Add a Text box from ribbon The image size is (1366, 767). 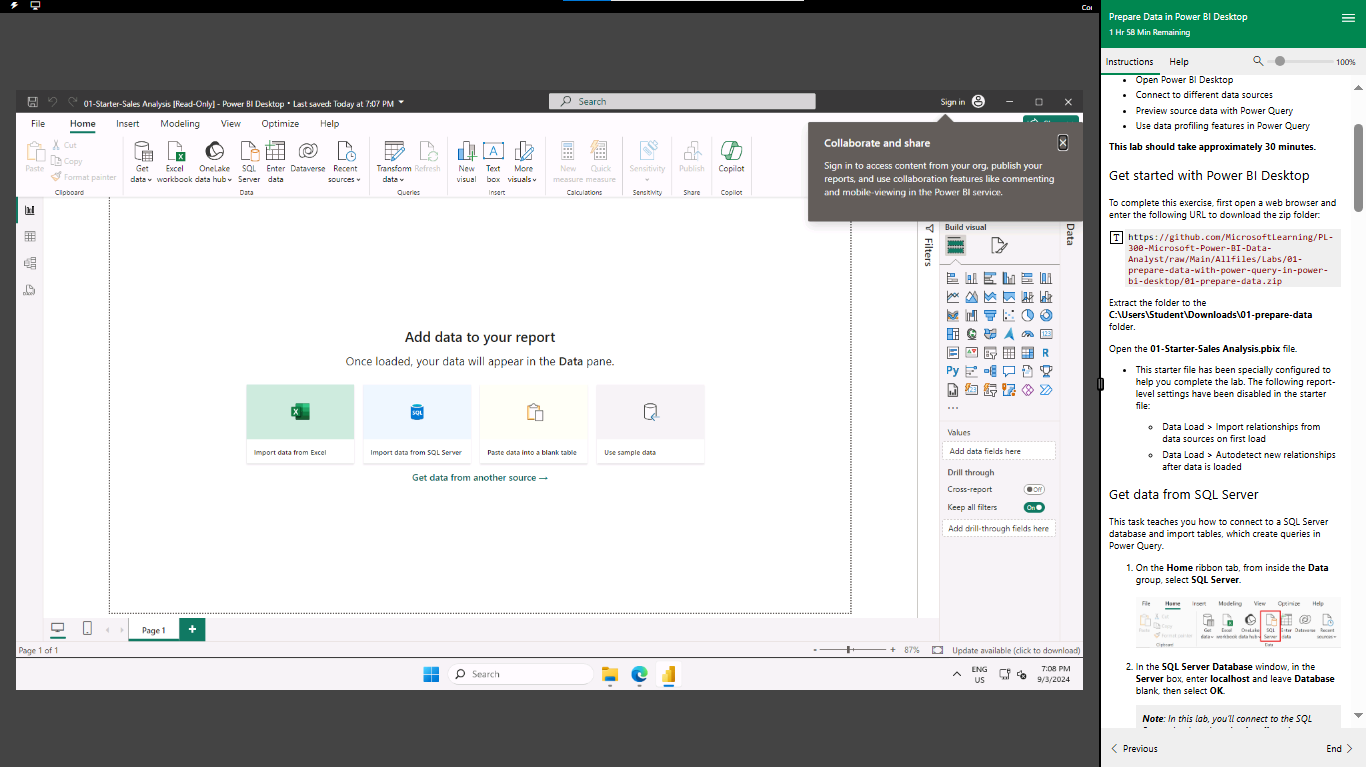[493, 160]
